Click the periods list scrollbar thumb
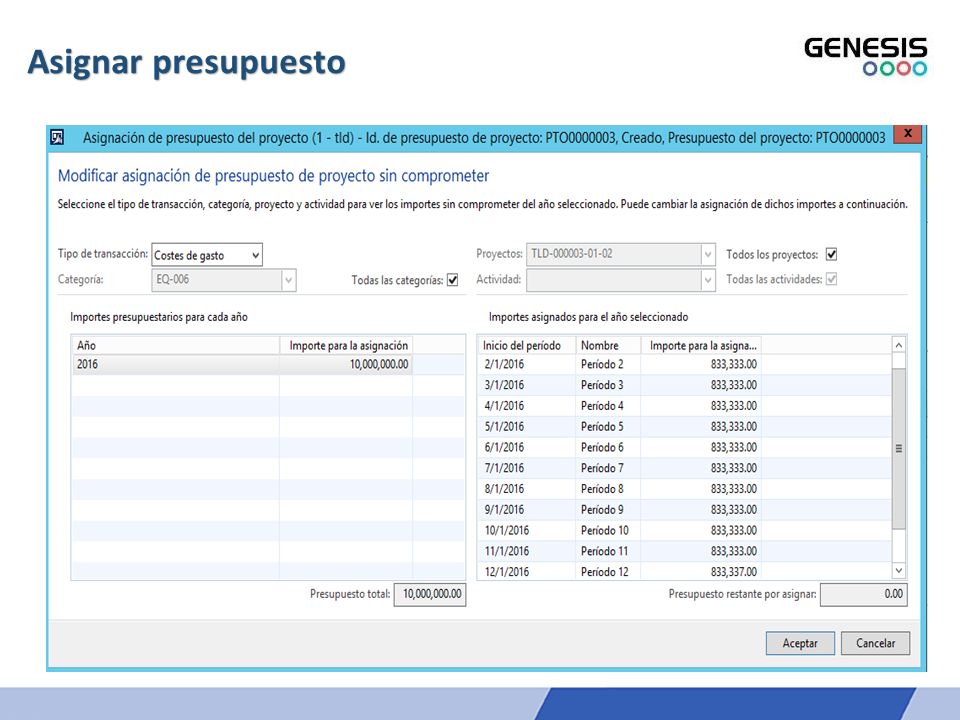The height and width of the screenshot is (720, 960). [899, 448]
